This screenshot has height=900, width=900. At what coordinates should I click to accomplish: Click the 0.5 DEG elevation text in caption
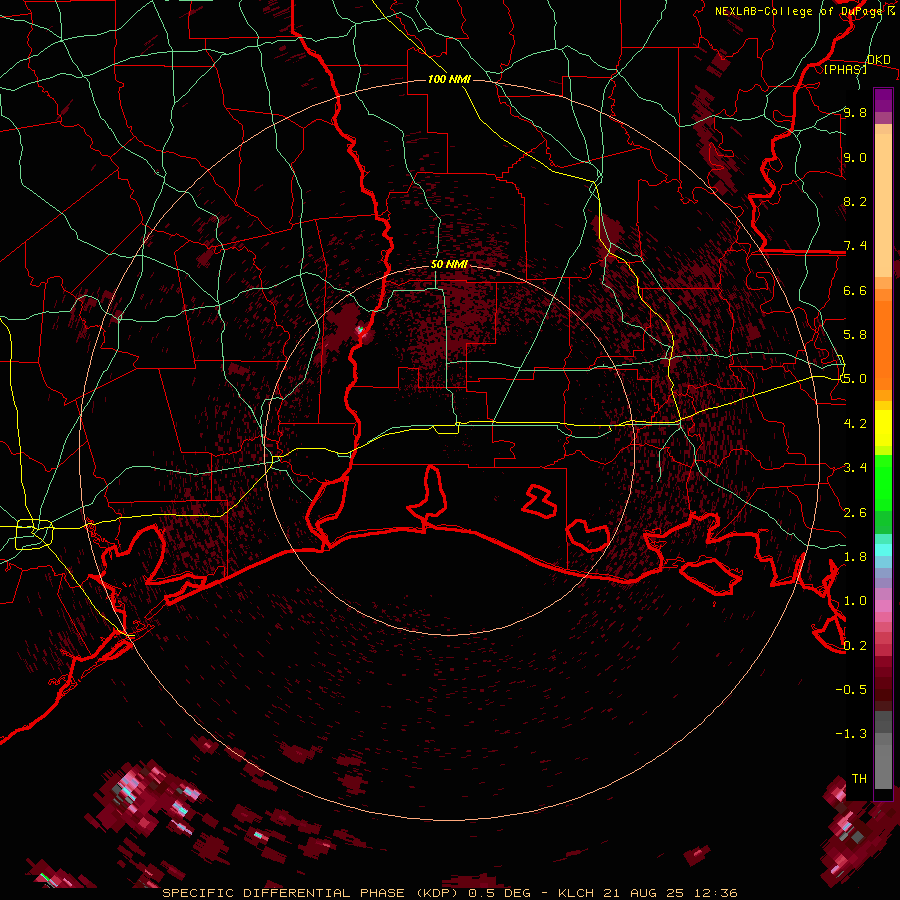[x=498, y=893]
